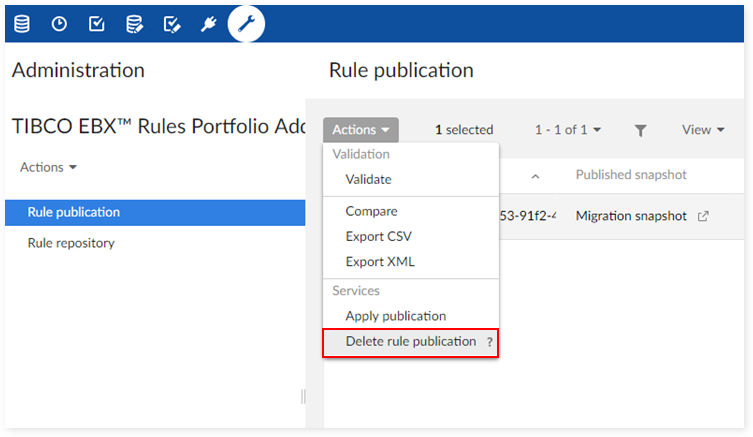Click the 53-91f2 identifier cell
This screenshot has height=437, width=753.
pyautogui.click(x=527, y=216)
